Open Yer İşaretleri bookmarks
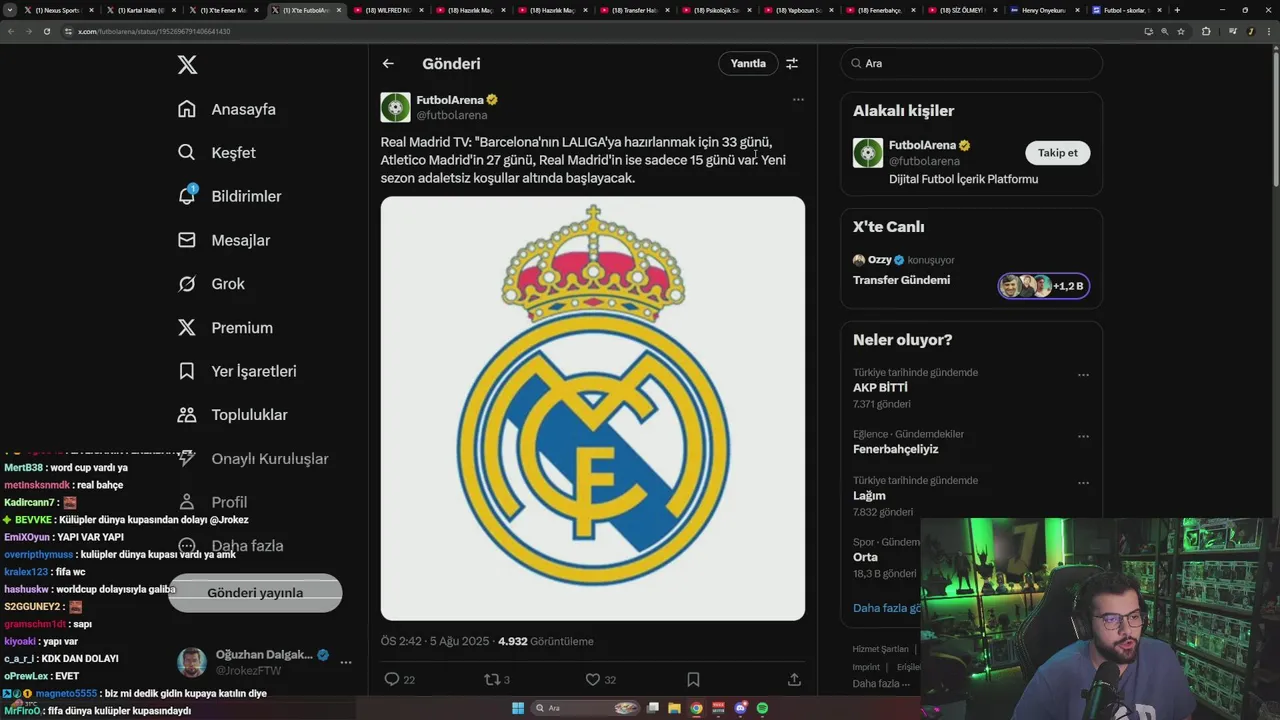The width and height of the screenshot is (1280, 720). 237,371
